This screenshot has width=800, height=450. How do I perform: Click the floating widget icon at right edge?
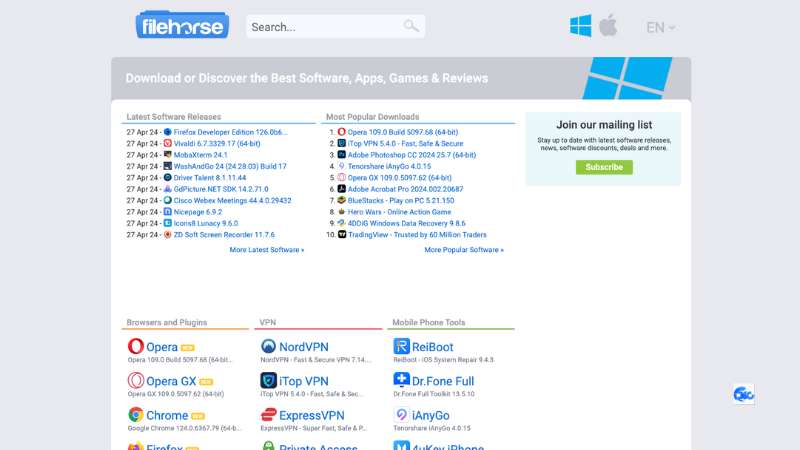(x=743, y=394)
